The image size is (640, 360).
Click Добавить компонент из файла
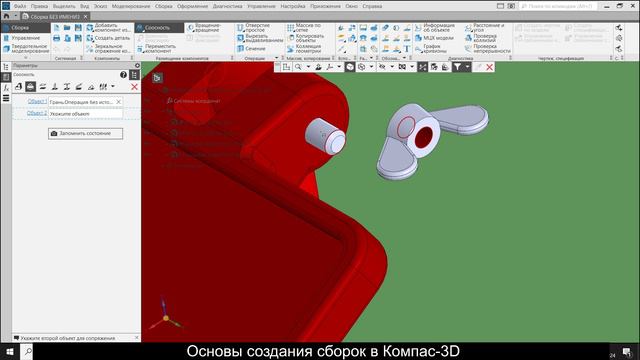(109, 28)
